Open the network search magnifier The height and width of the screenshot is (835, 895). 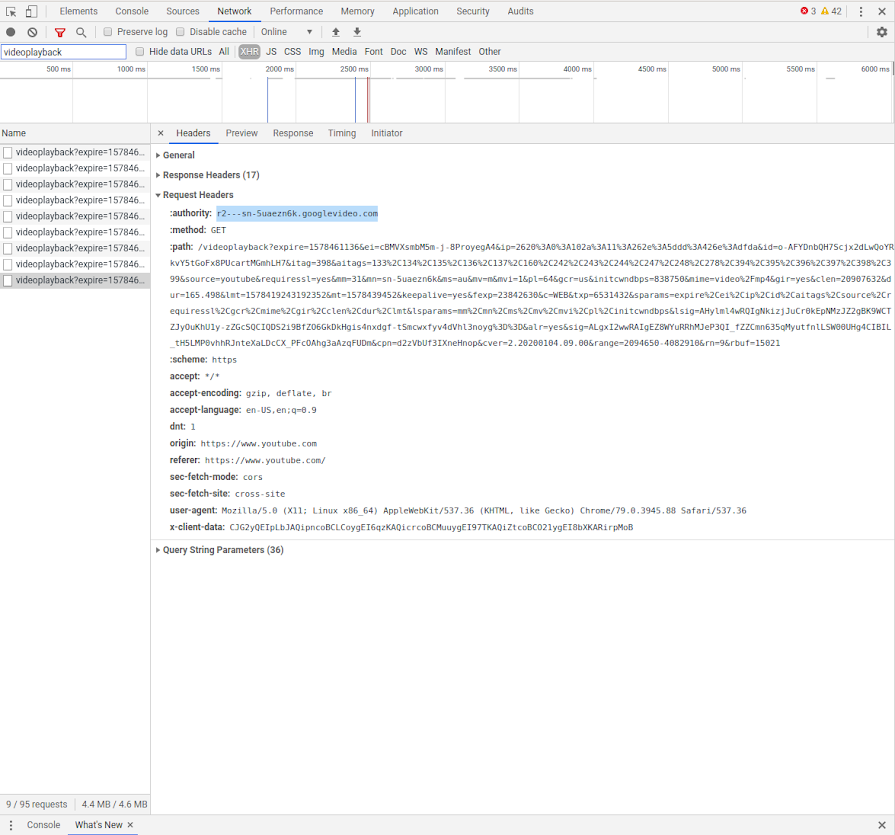[81, 32]
